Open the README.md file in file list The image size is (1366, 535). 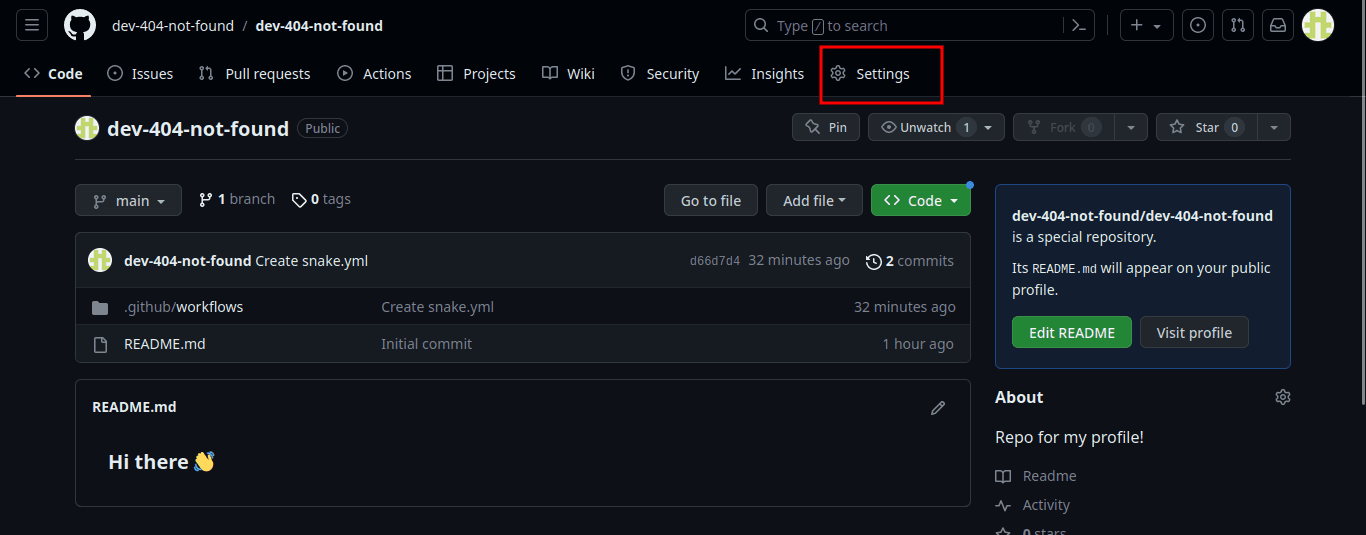[165, 344]
